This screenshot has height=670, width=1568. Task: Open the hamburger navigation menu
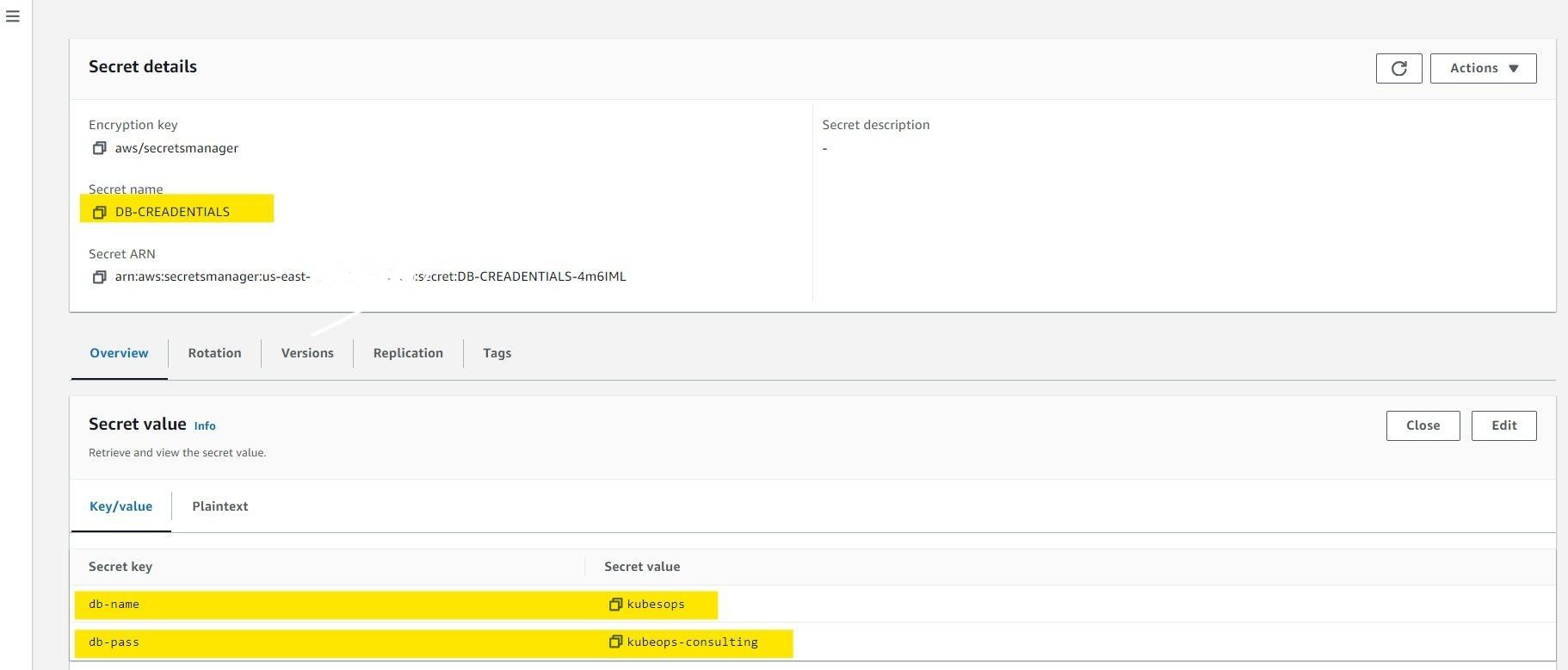(13, 16)
